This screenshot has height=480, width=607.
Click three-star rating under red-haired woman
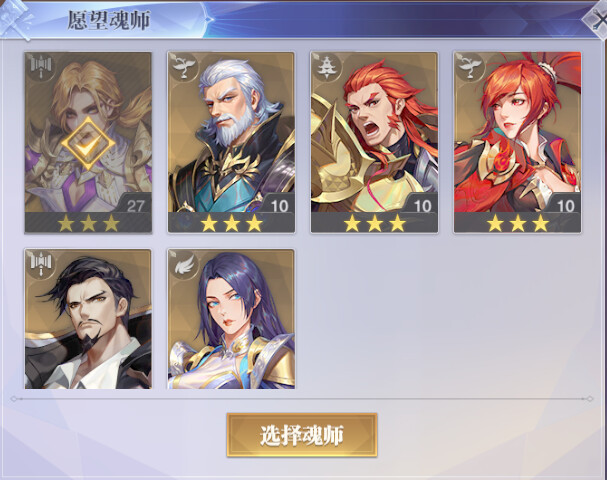(518, 223)
